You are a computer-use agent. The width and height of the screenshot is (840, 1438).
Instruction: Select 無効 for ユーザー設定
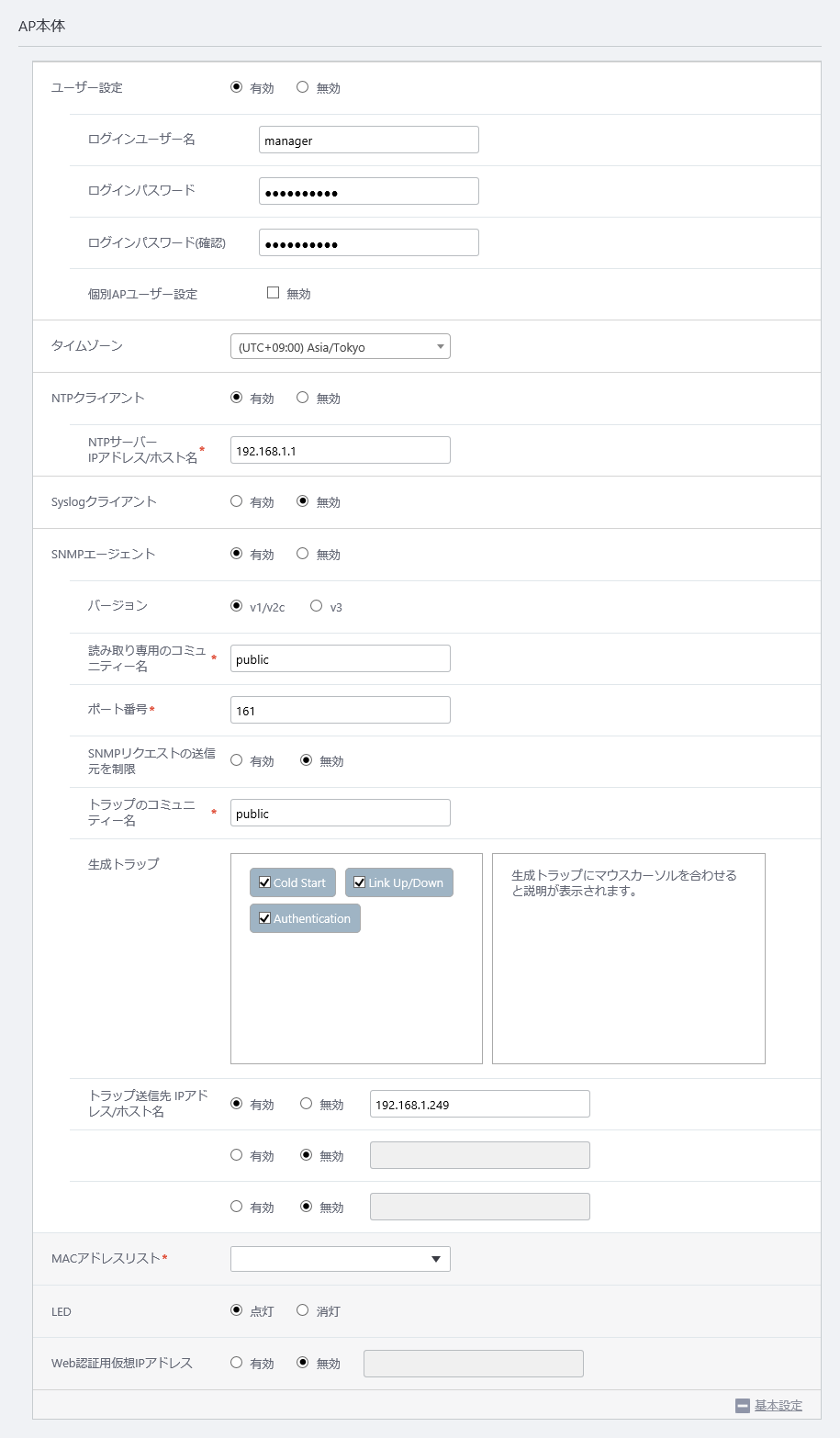pyautogui.click(x=302, y=87)
